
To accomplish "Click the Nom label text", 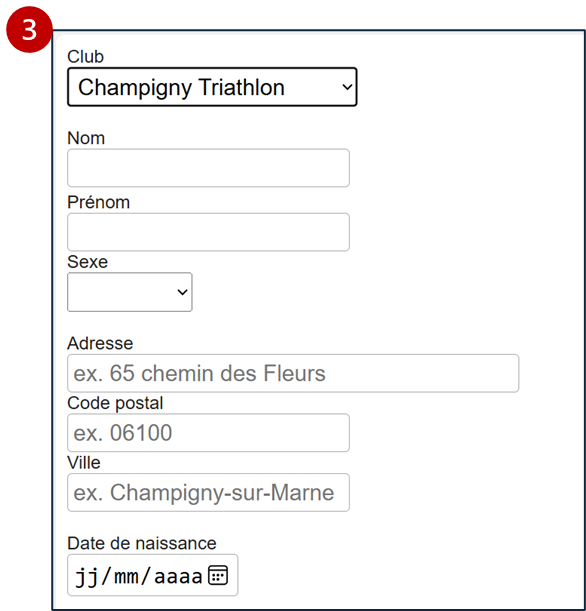I will coord(86,138).
